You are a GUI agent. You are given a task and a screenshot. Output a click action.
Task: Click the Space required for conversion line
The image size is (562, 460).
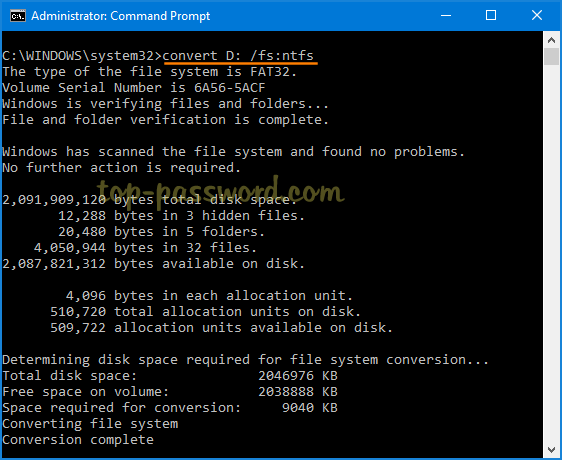170,408
